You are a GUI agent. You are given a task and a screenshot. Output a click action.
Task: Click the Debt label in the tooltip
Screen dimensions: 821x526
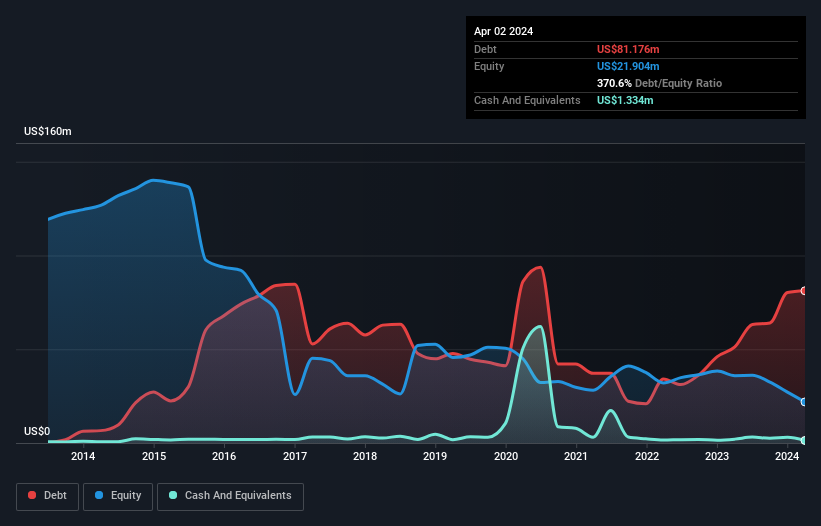click(485, 49)
